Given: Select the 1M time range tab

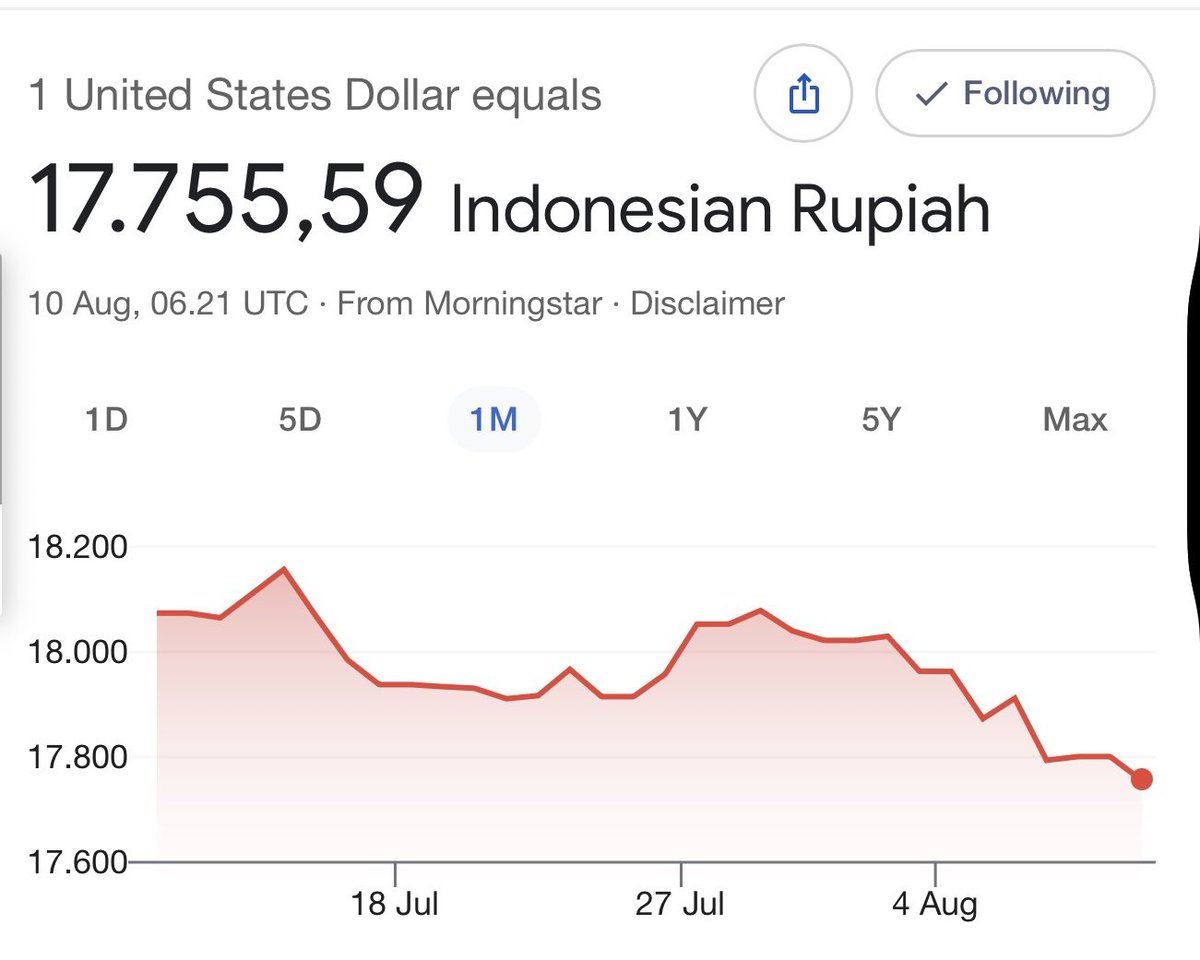Looking at the screenshot, I should click(494, 419).
